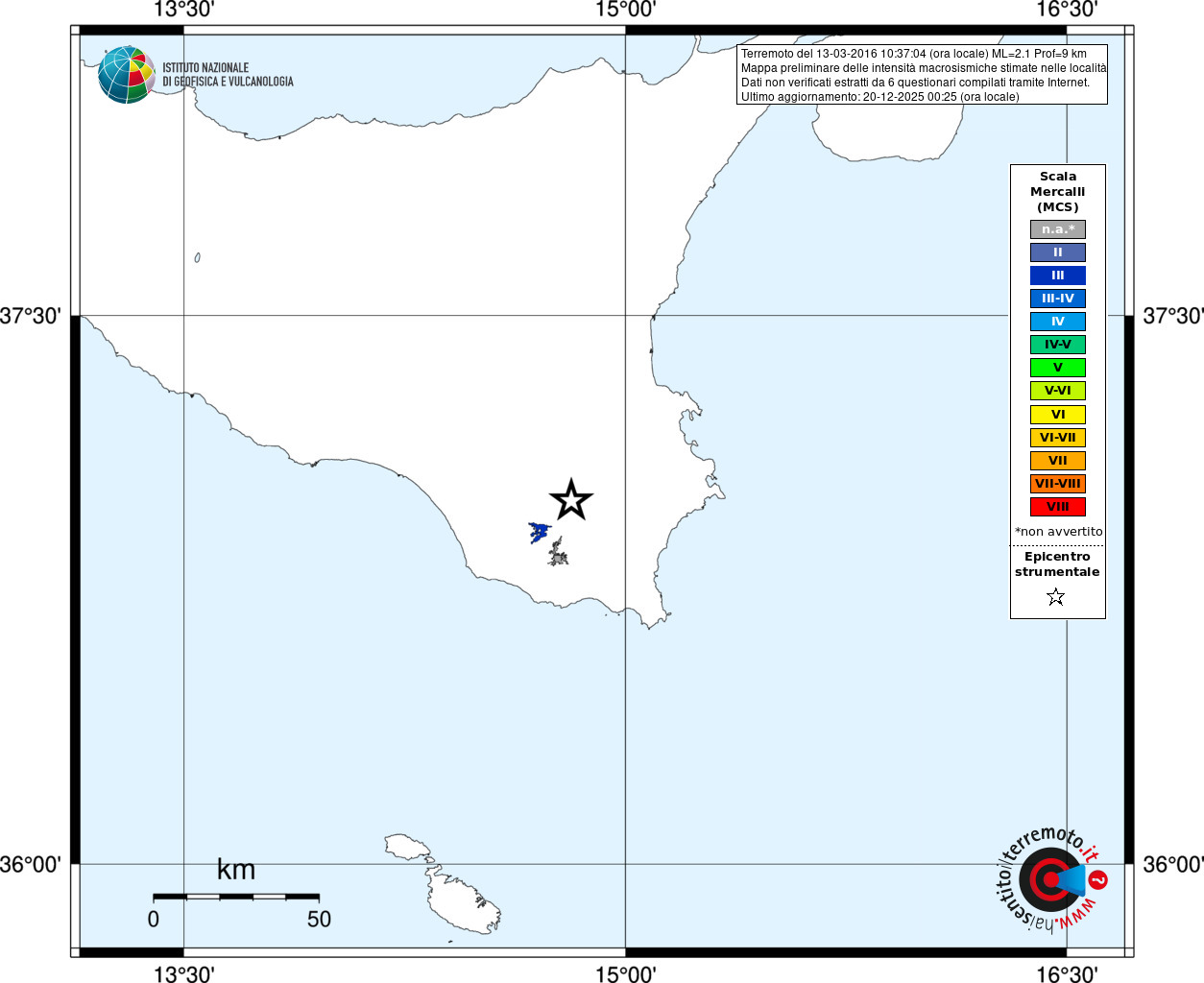The image size is (1204, 983).
Task: Click the III-IV legend swatch
Action: coord(1057,299)
